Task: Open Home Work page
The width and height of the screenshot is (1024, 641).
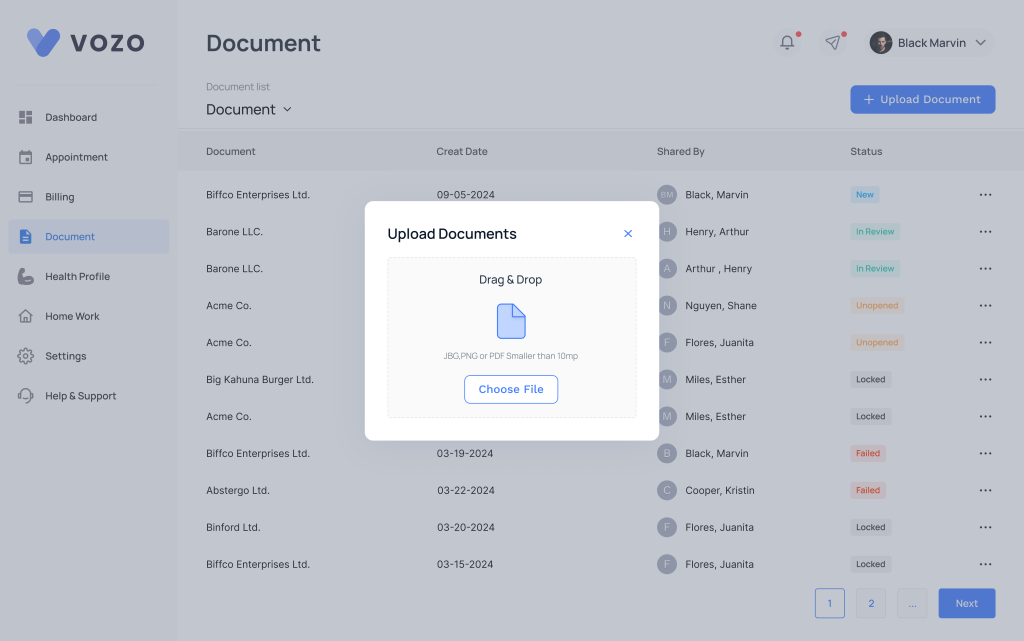Action: (72, 316)
